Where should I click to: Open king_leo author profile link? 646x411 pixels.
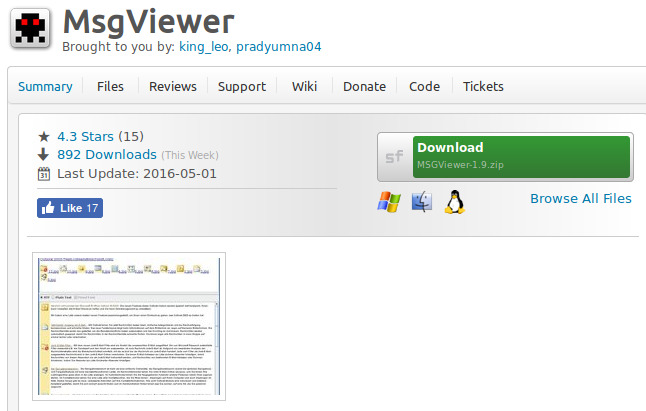pos(204,47)
